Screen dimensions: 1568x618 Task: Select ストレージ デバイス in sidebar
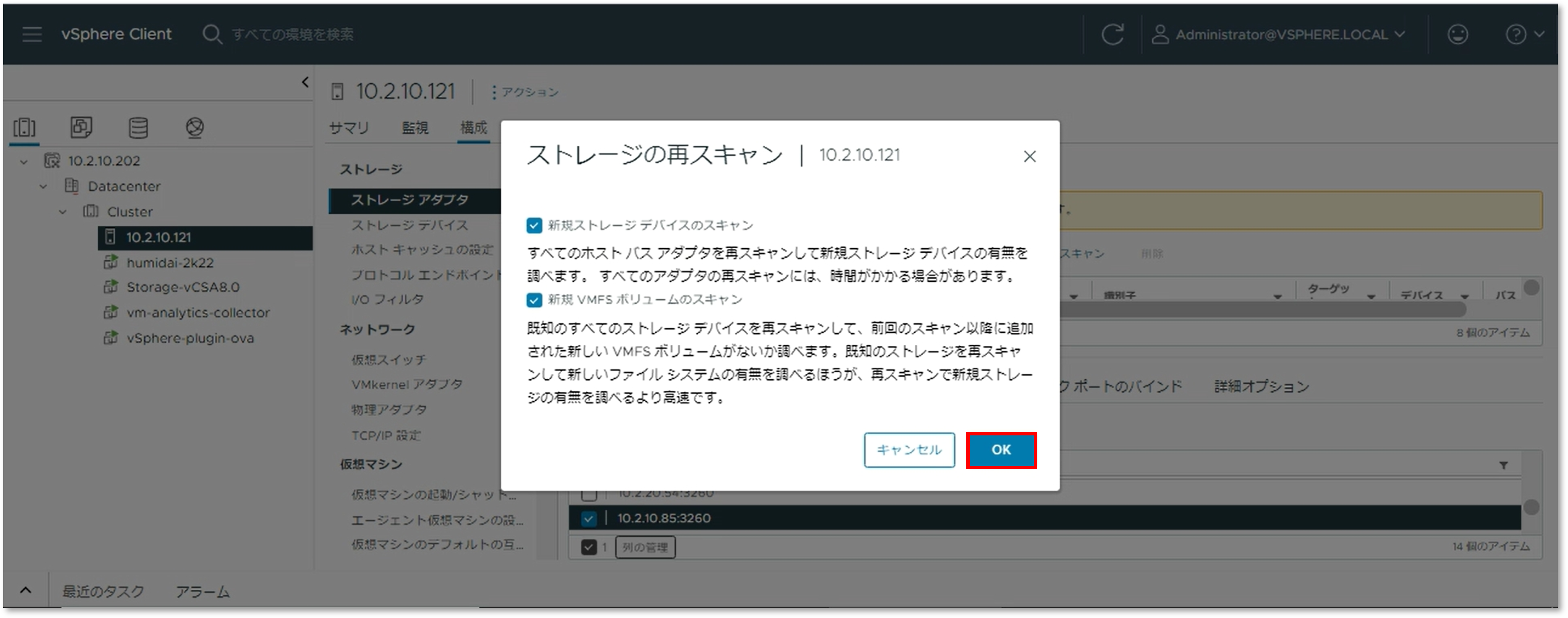[x=409, y=225]
